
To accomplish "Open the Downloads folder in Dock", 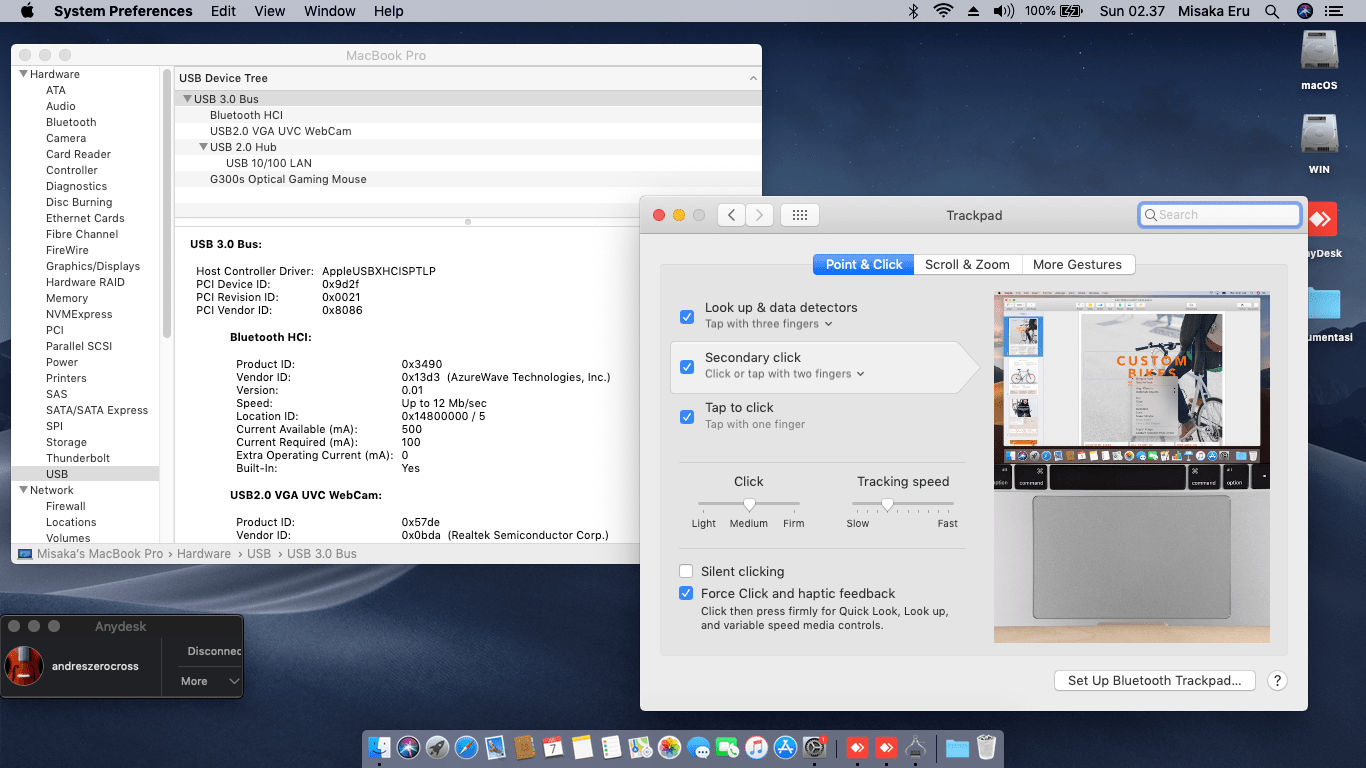I will coord(957,747).
